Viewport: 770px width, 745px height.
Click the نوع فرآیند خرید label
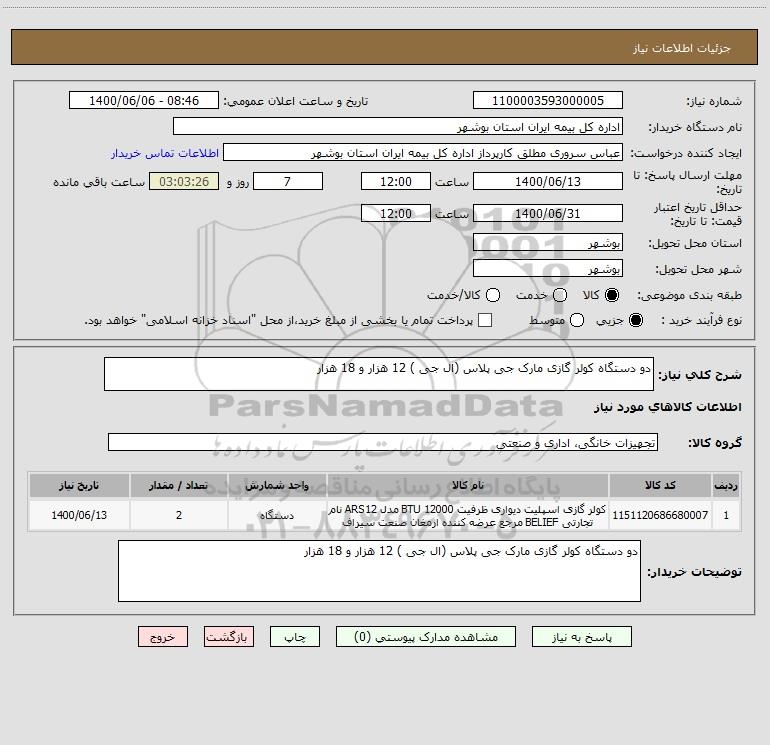(702, 320)
